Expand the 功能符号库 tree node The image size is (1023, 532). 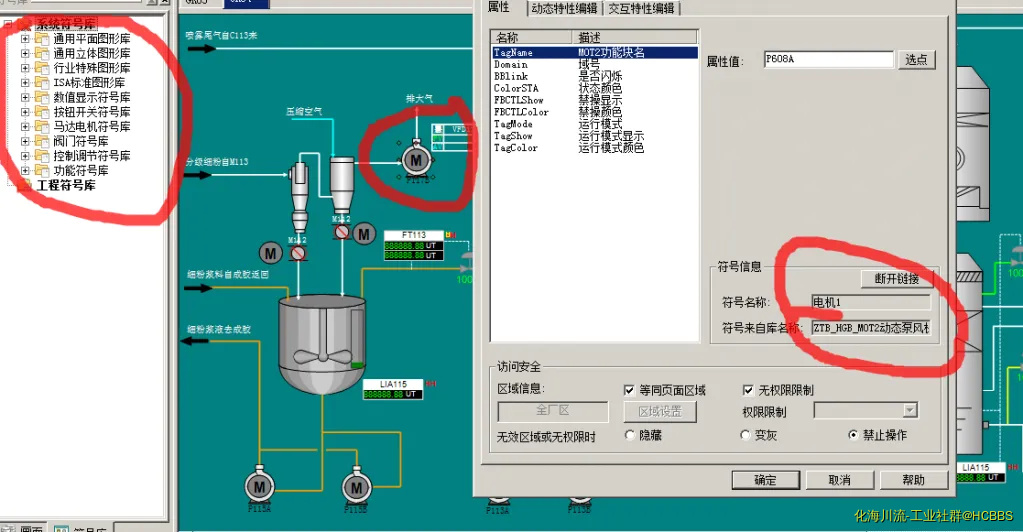click(x=25, y=171)
